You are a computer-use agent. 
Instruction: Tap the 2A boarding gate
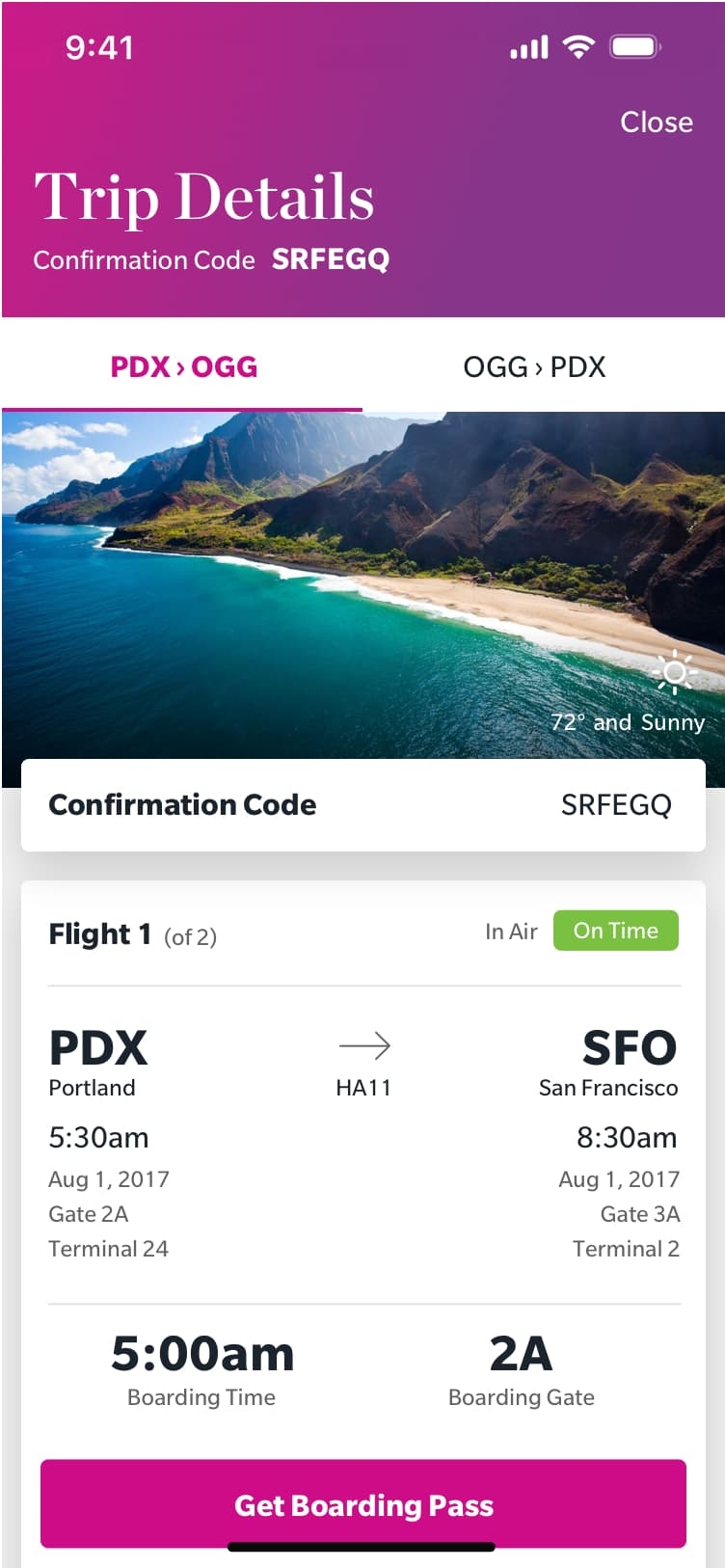(521, 1354)
